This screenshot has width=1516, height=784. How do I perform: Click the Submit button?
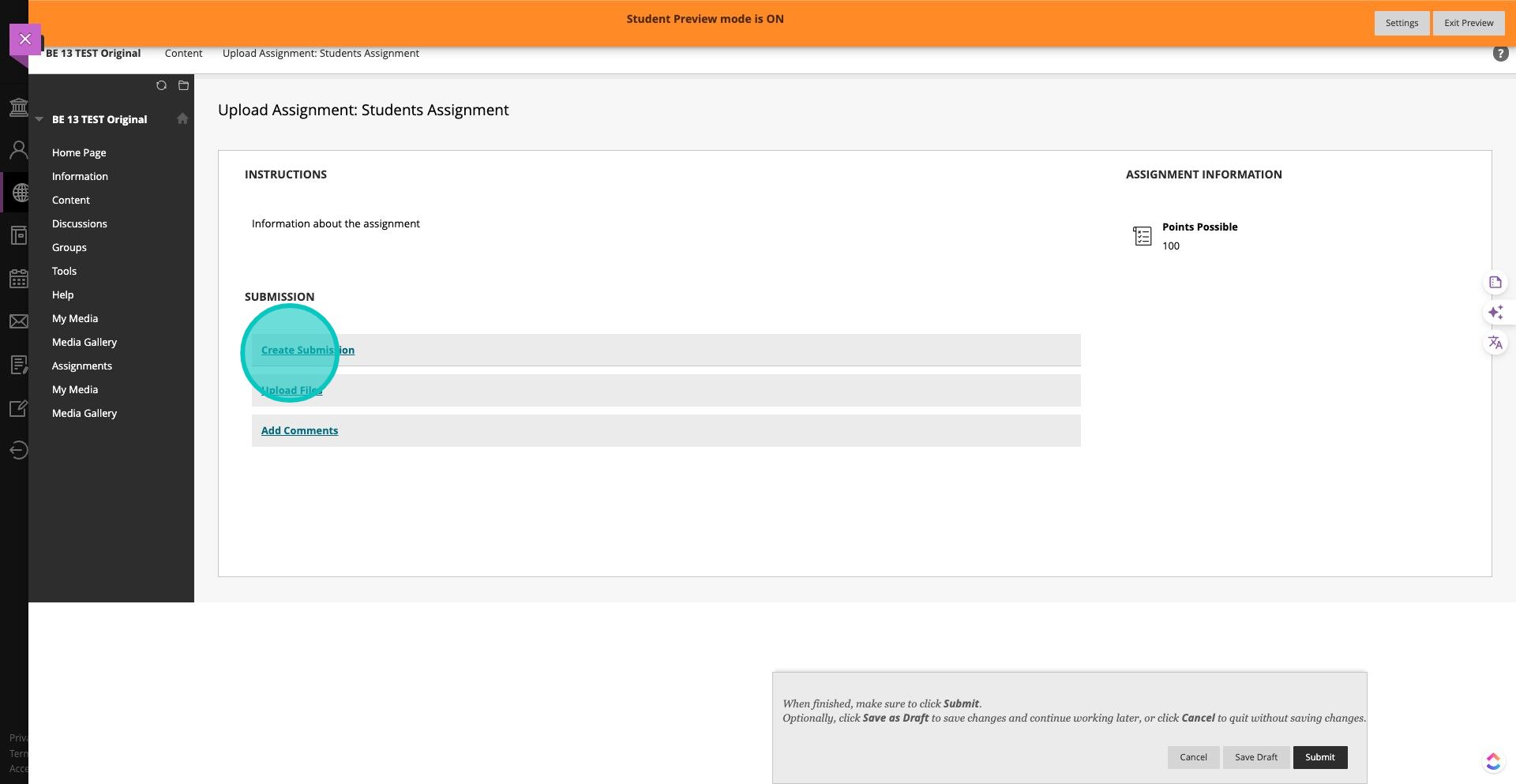(1319, 757)
